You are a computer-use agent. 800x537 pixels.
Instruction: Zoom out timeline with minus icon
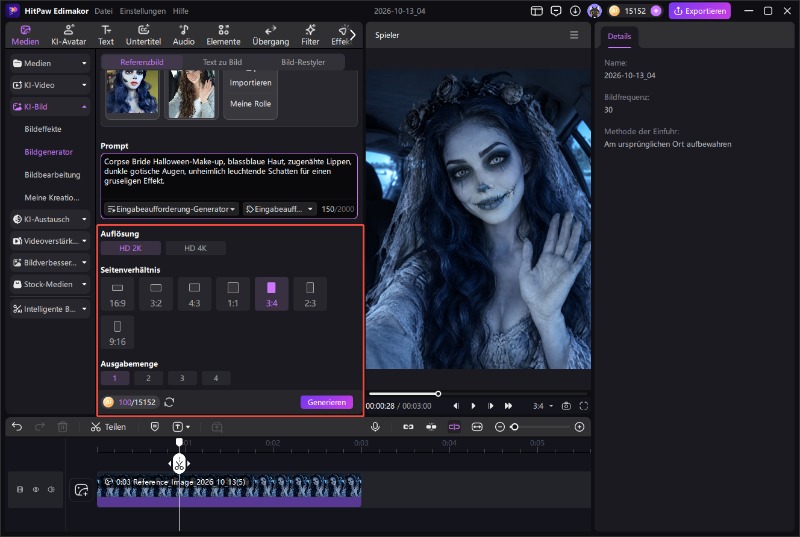pos(500,427)
